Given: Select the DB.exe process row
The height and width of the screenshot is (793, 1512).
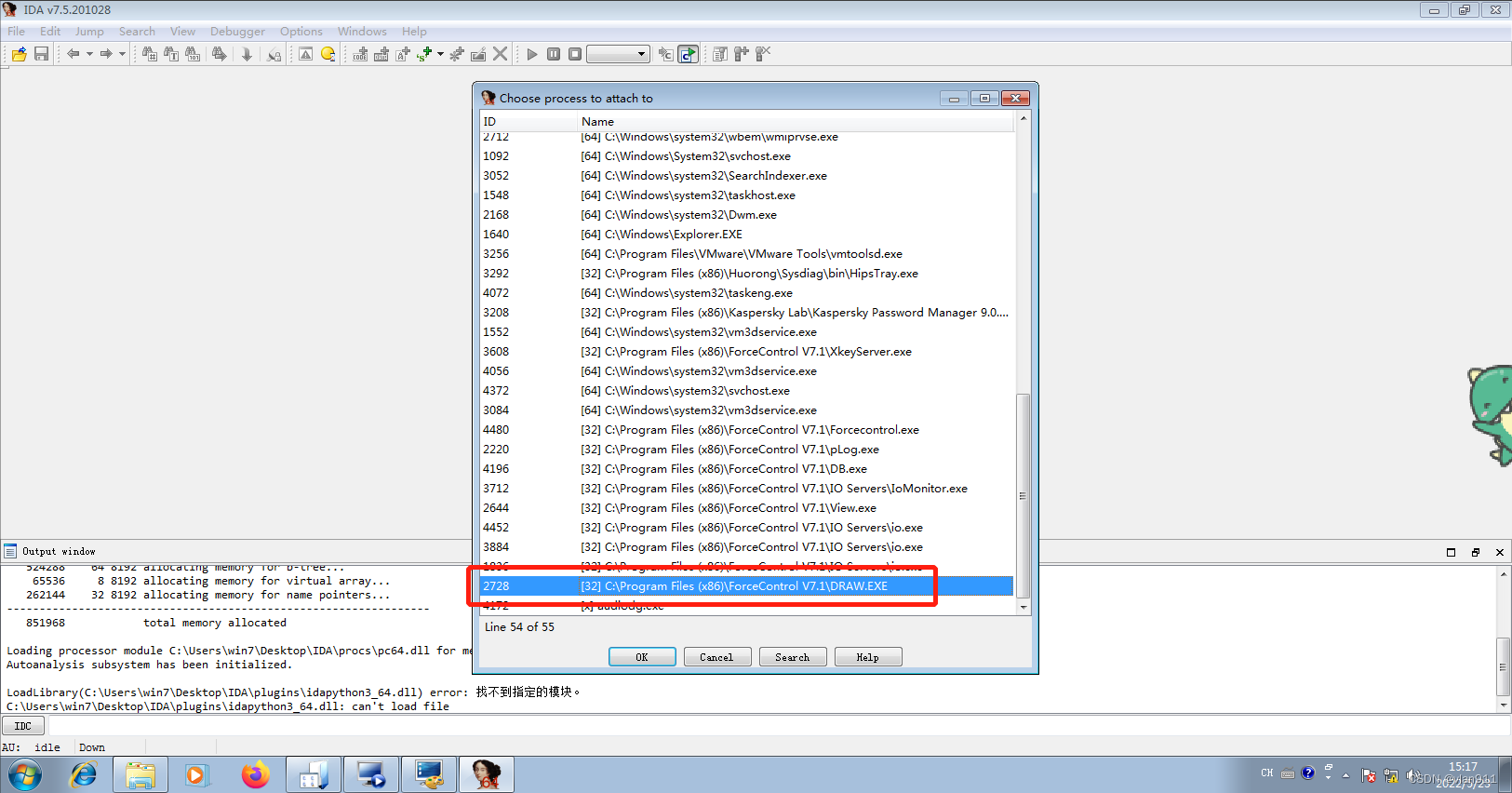Looking at the screenshot, I should pyautogui.click(x=746, y=469).
